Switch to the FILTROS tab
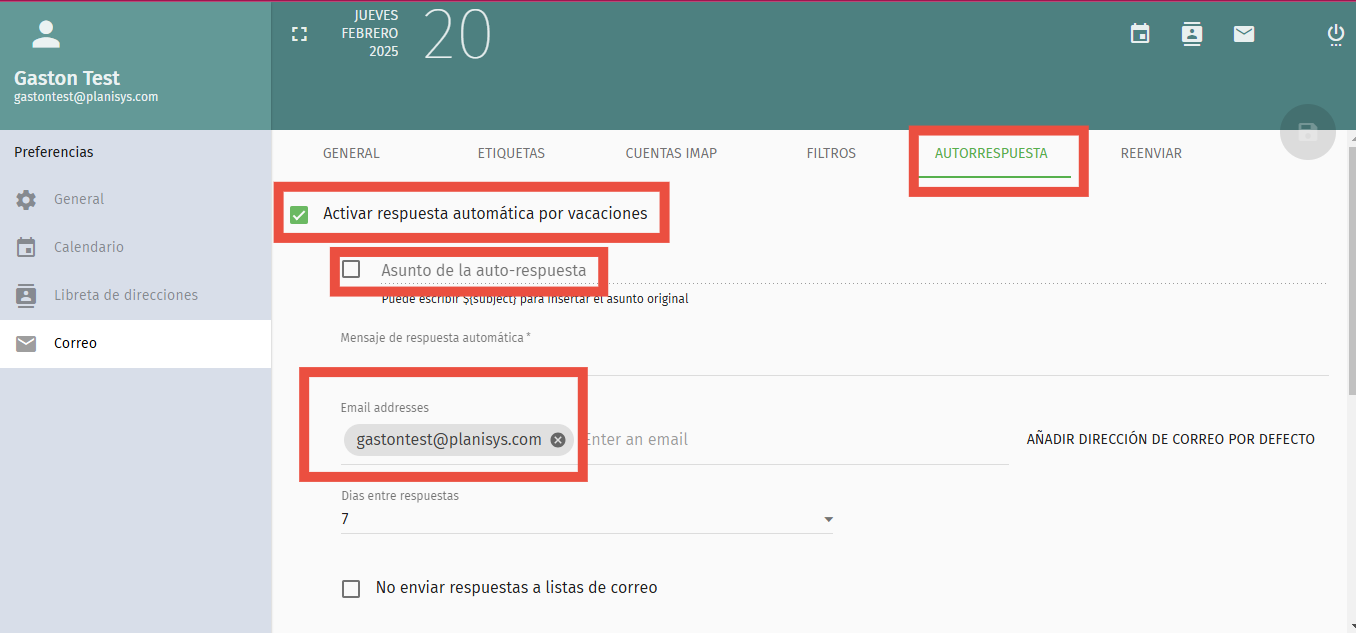The width and height of the screenshot is (1356, 633). [831, 153]
